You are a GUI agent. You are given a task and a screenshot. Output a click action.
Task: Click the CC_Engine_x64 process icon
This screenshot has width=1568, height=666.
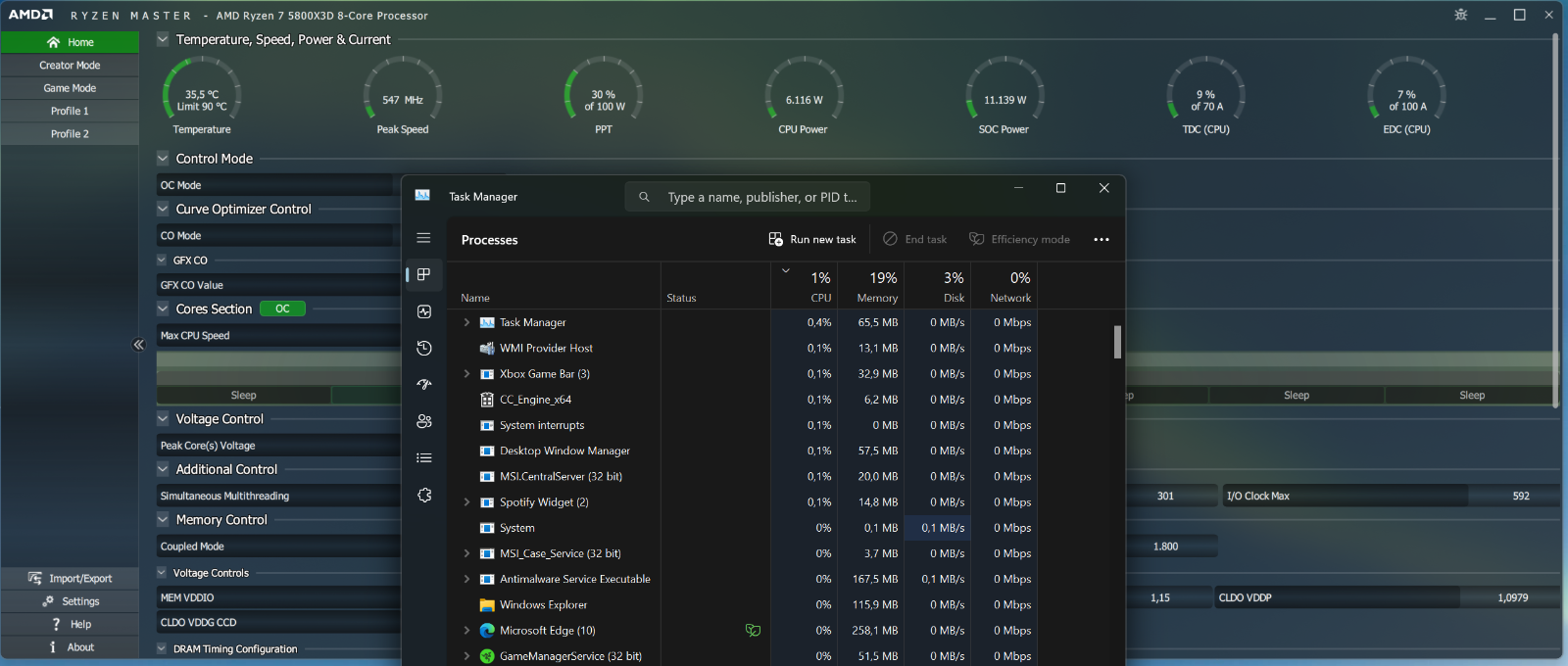(487, 400)
